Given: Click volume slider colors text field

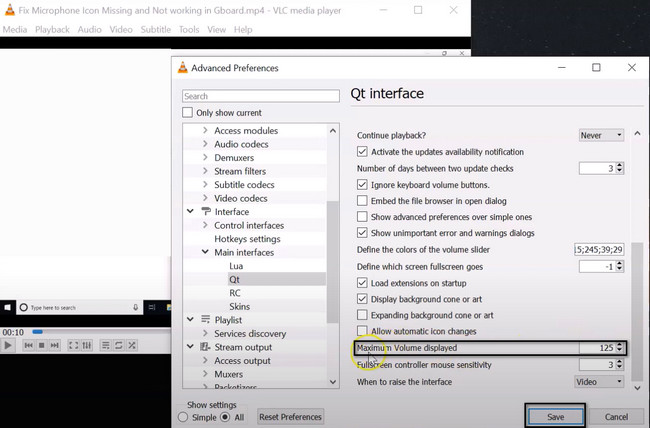Looking at the screenshot, I should coord(599,249).
